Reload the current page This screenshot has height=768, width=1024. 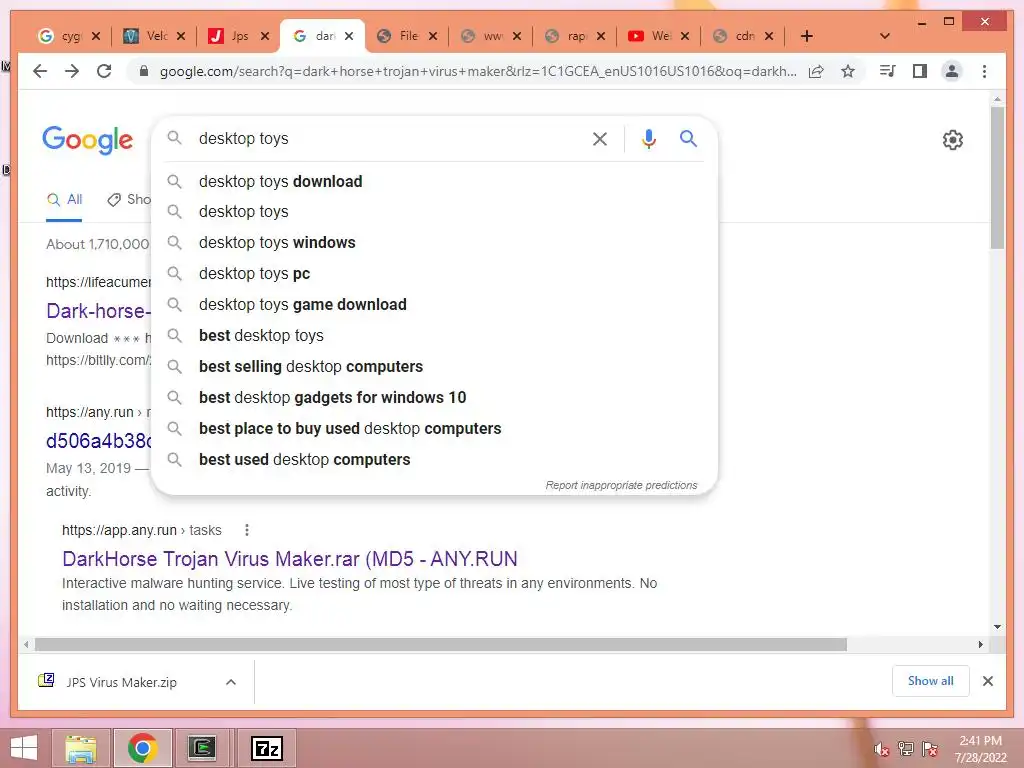click(x=104, y=71)
